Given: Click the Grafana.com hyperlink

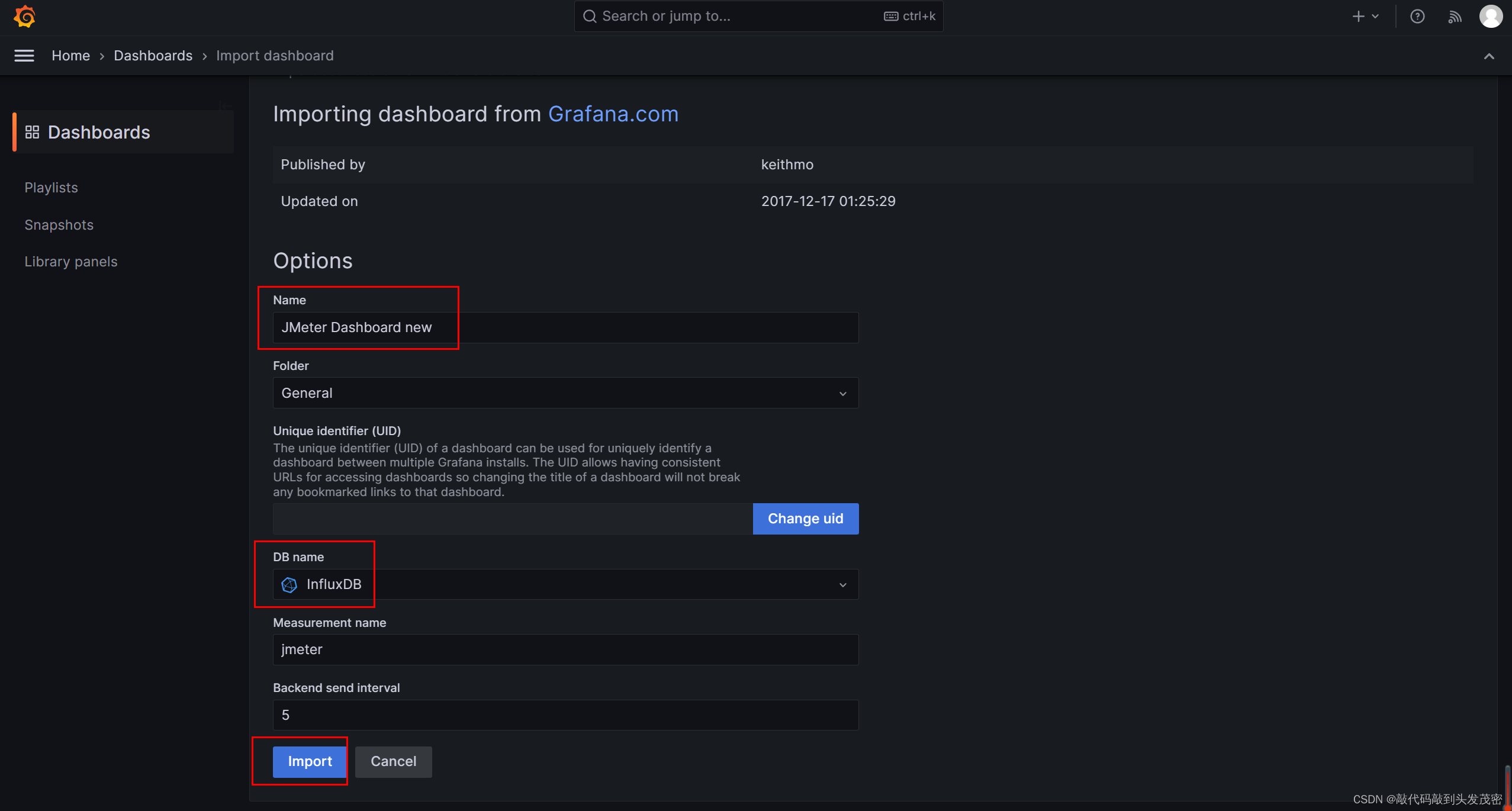Looking at the screenshot, I should tap(613, 113).
